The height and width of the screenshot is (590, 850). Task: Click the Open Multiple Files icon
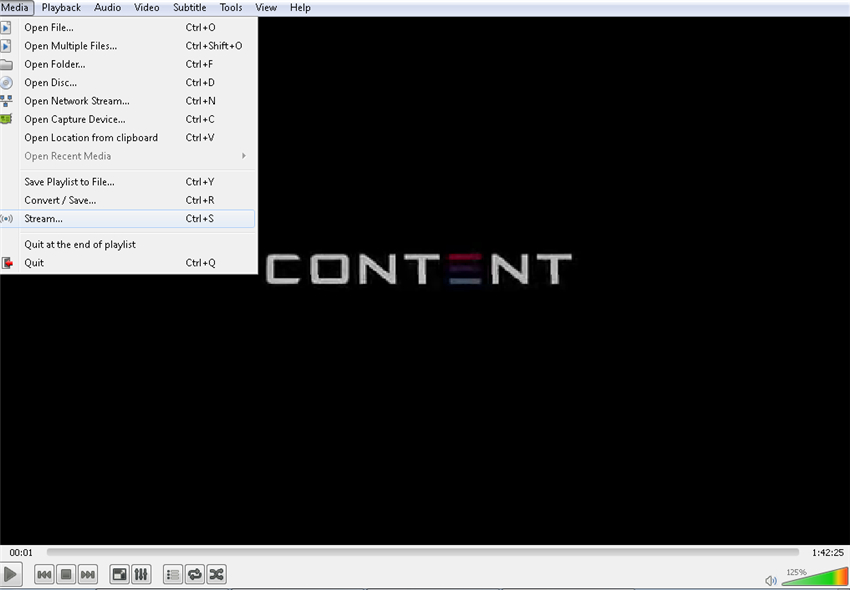pyautogui.click(x=6, y=46)
